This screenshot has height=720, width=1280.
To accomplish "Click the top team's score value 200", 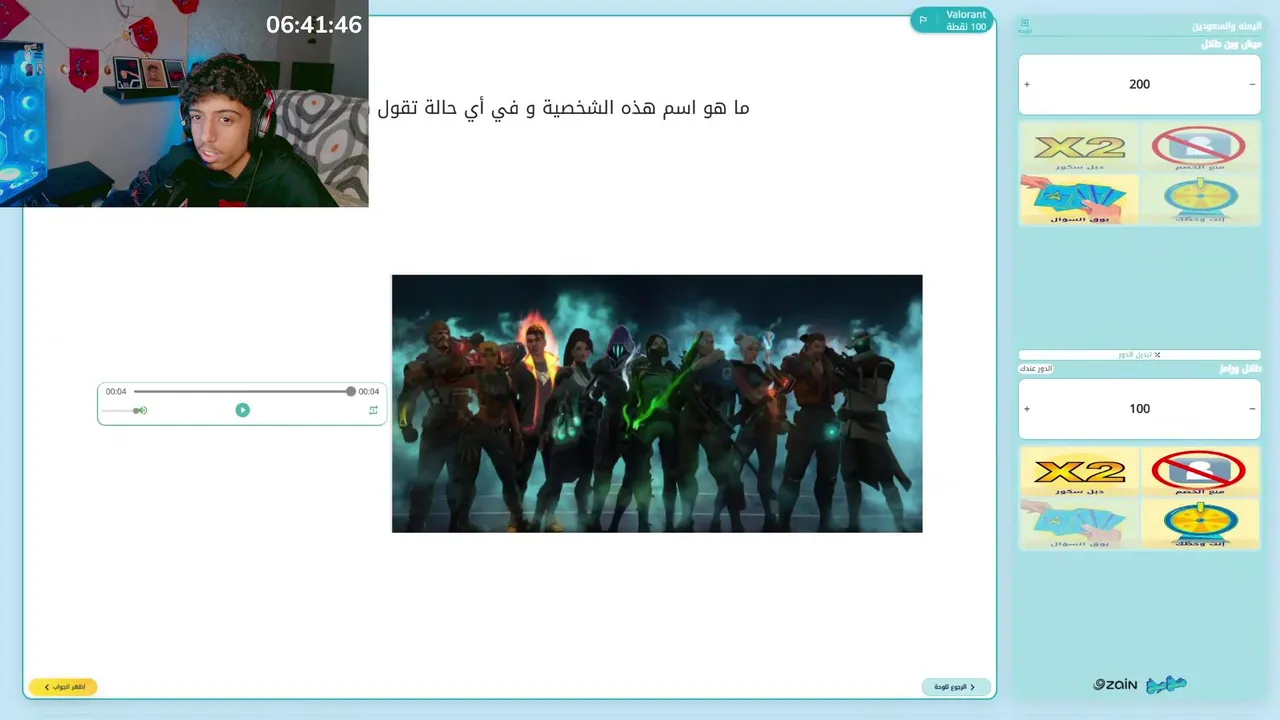I will (x=1139, y=85).
